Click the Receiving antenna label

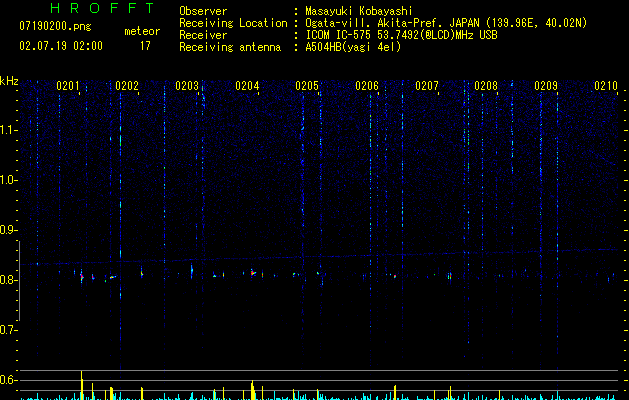tap(230, 47)
